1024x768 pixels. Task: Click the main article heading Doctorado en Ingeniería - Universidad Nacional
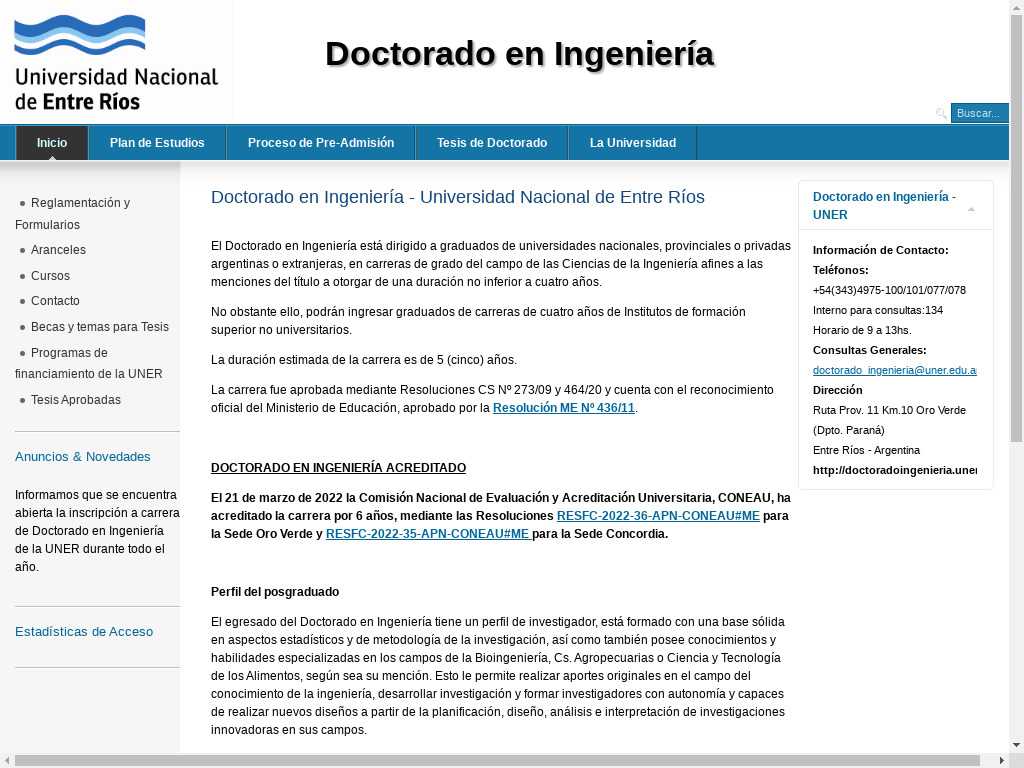pos(458,197)
